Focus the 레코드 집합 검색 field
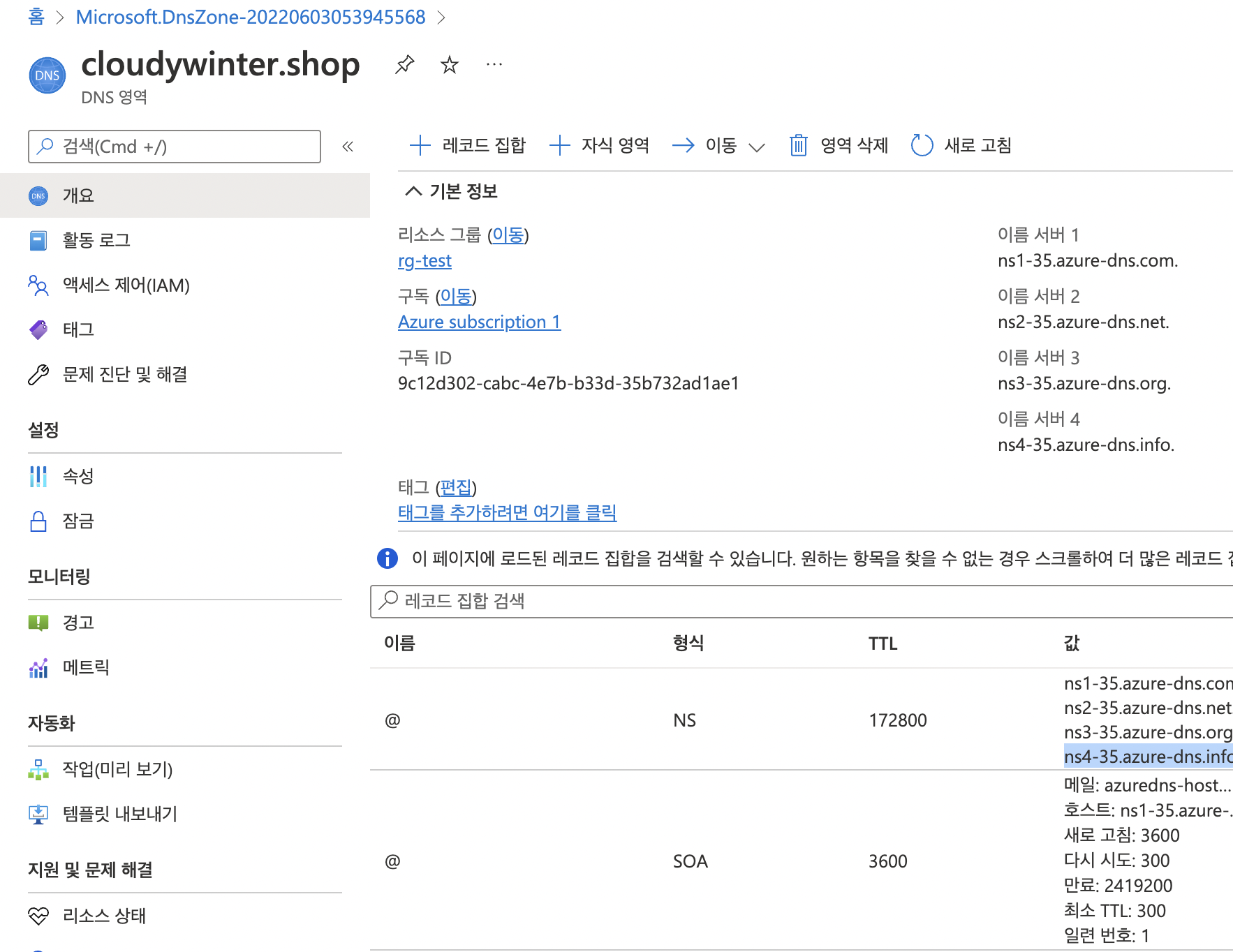This screenshot has height=952, width=1233. pos(802,601)
